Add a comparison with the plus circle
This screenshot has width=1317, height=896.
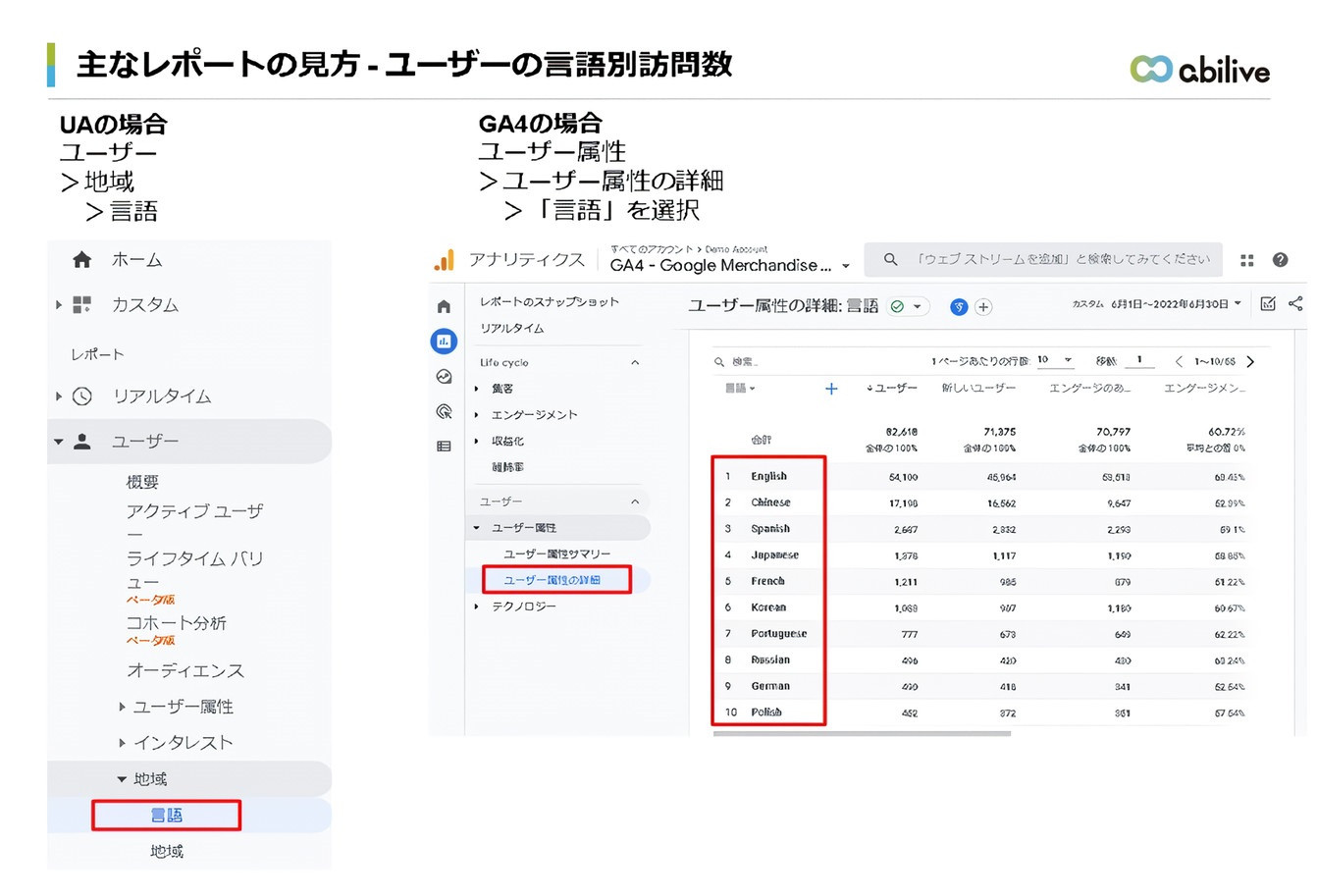pos(983,307)
